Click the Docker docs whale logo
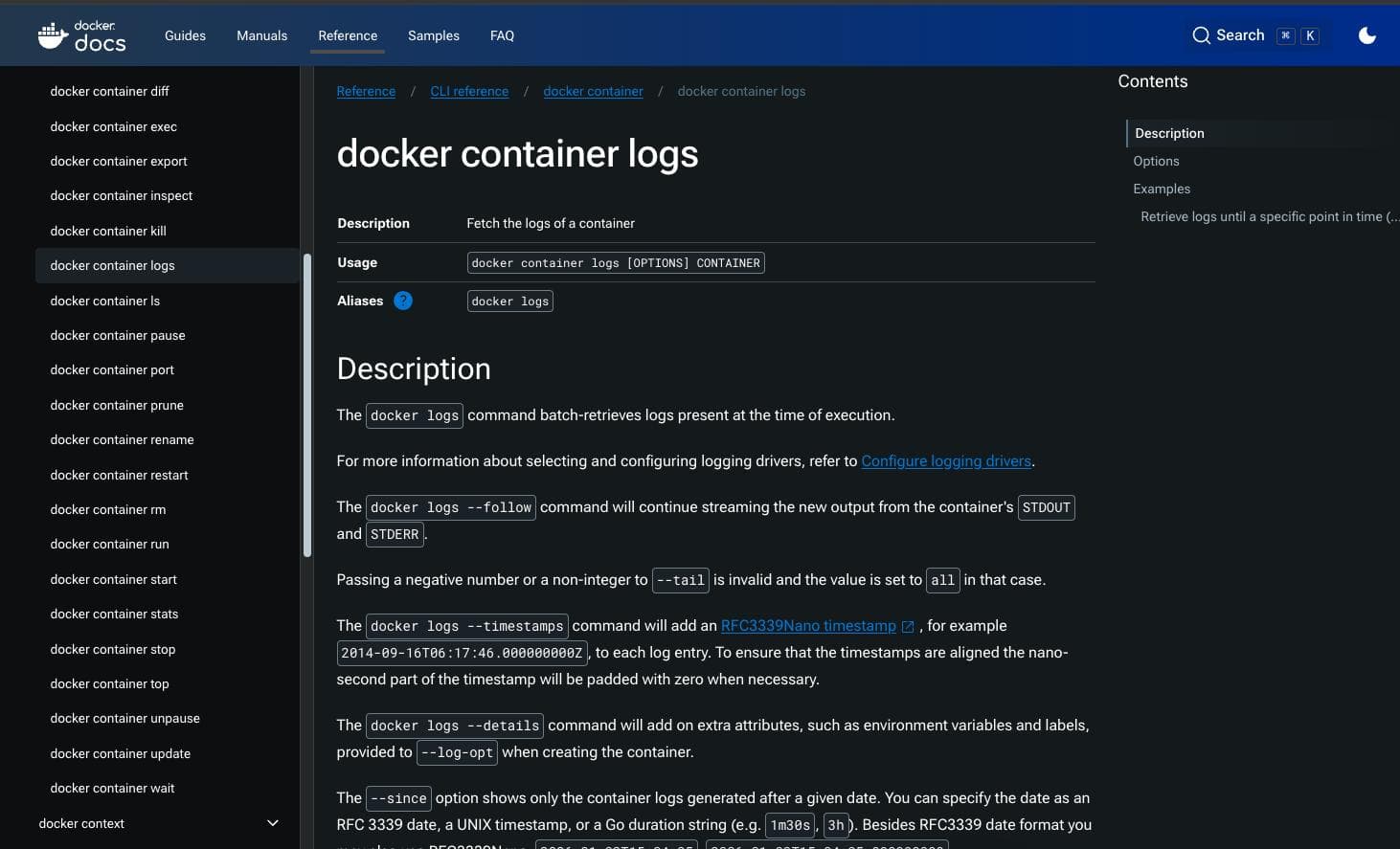Viewport: 1400px width, 849px height. pyautogui.click(x=82, y=35)
